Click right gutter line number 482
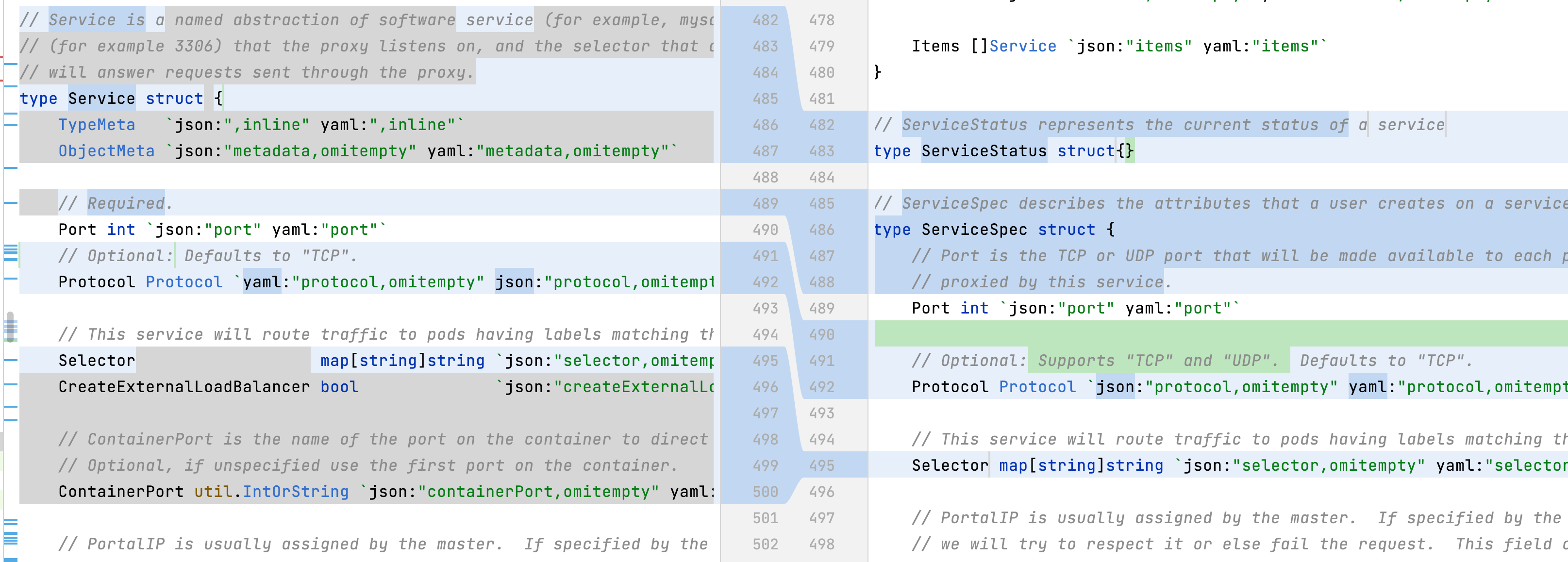This screenshot has height=562, width=1568. 821,125
